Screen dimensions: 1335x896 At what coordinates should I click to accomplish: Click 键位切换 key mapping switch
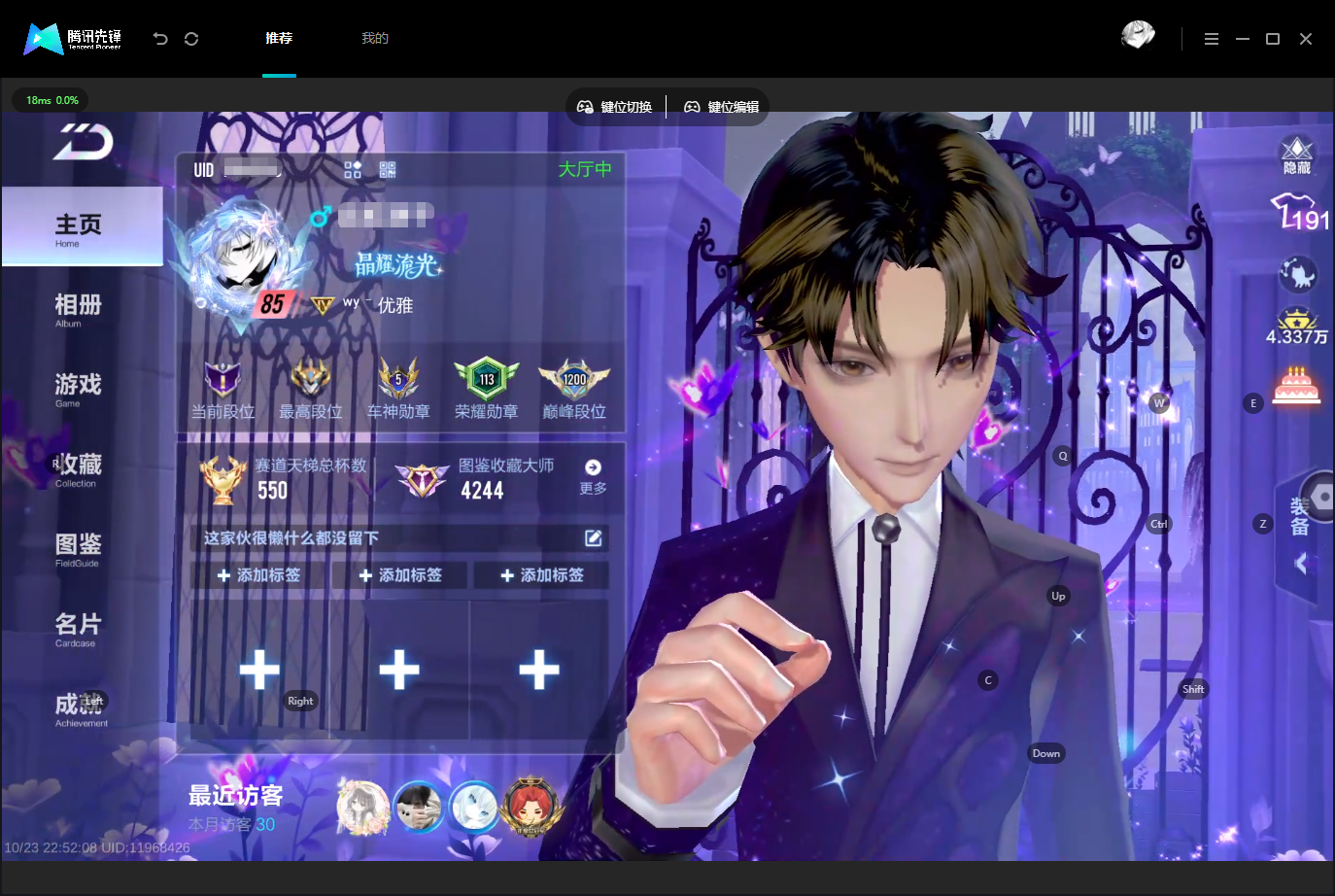point(614,107)
